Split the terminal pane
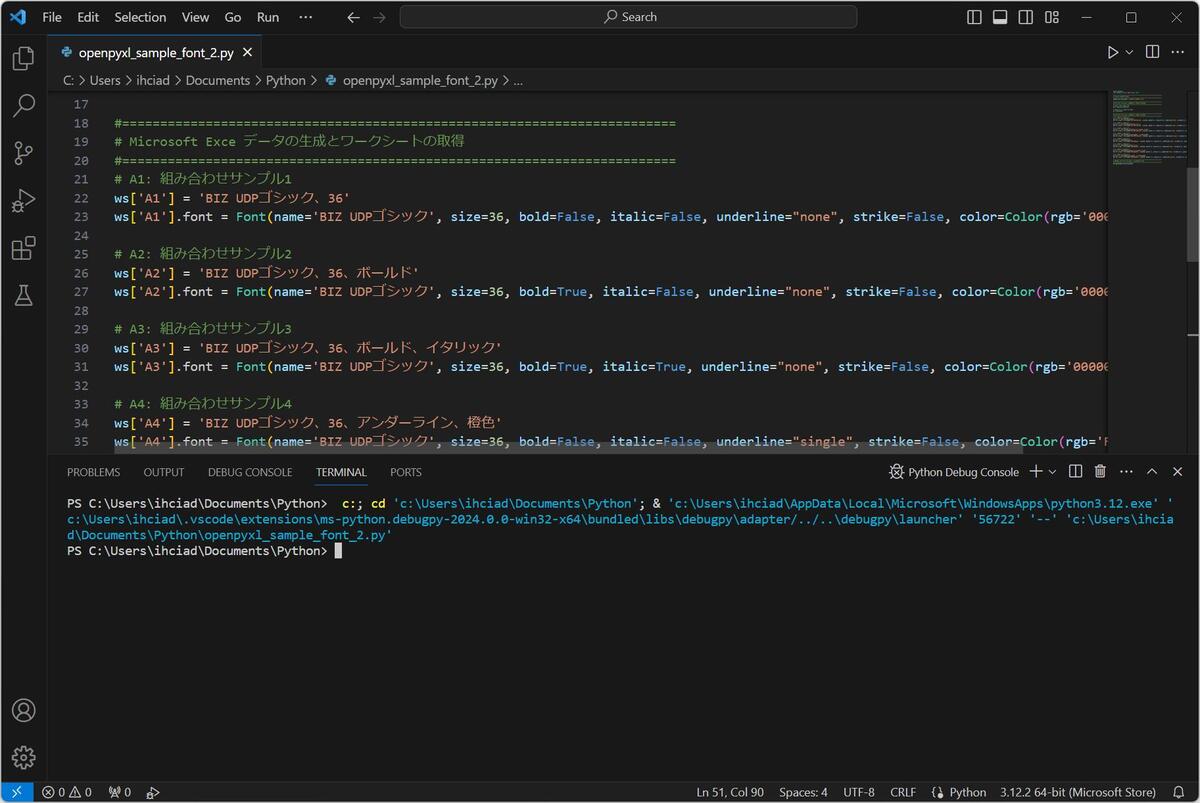The image size is (1200, 803). pyautogui.click(x=1075, y=471)
